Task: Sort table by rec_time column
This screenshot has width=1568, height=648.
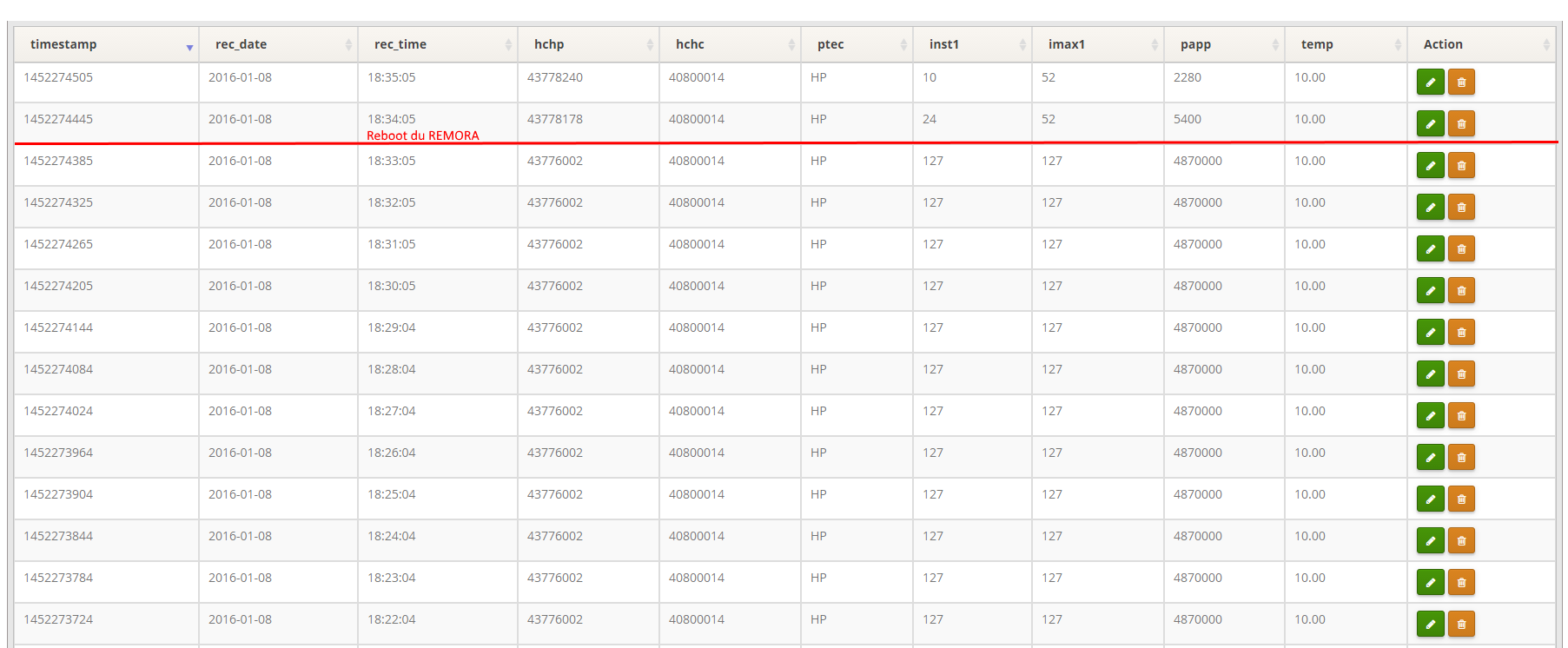Action: pyautogui.click(x=438, y=44)
